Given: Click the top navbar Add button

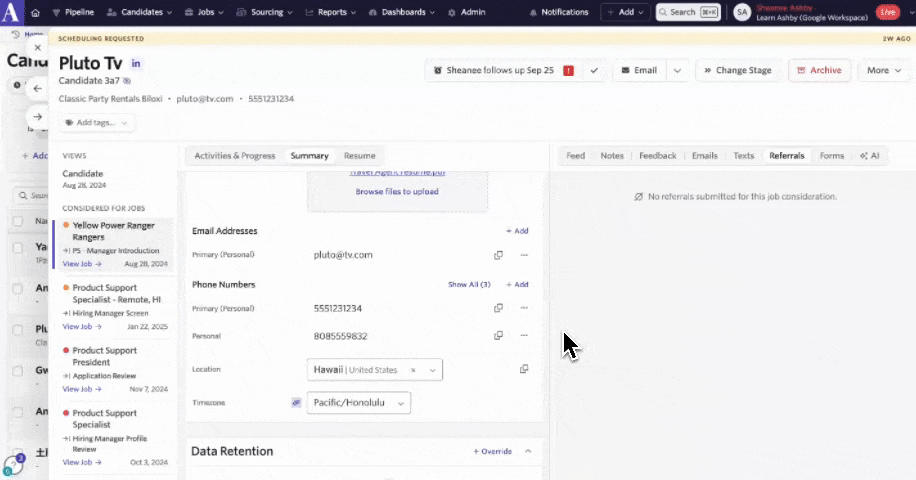Looking at the screenshot, I should tap(626, 12).
